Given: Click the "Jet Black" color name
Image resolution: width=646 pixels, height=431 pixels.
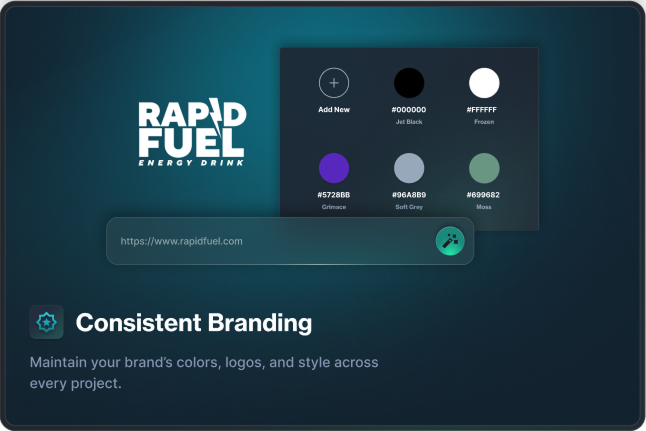Looking at the screenshot, I should (409, 121).
